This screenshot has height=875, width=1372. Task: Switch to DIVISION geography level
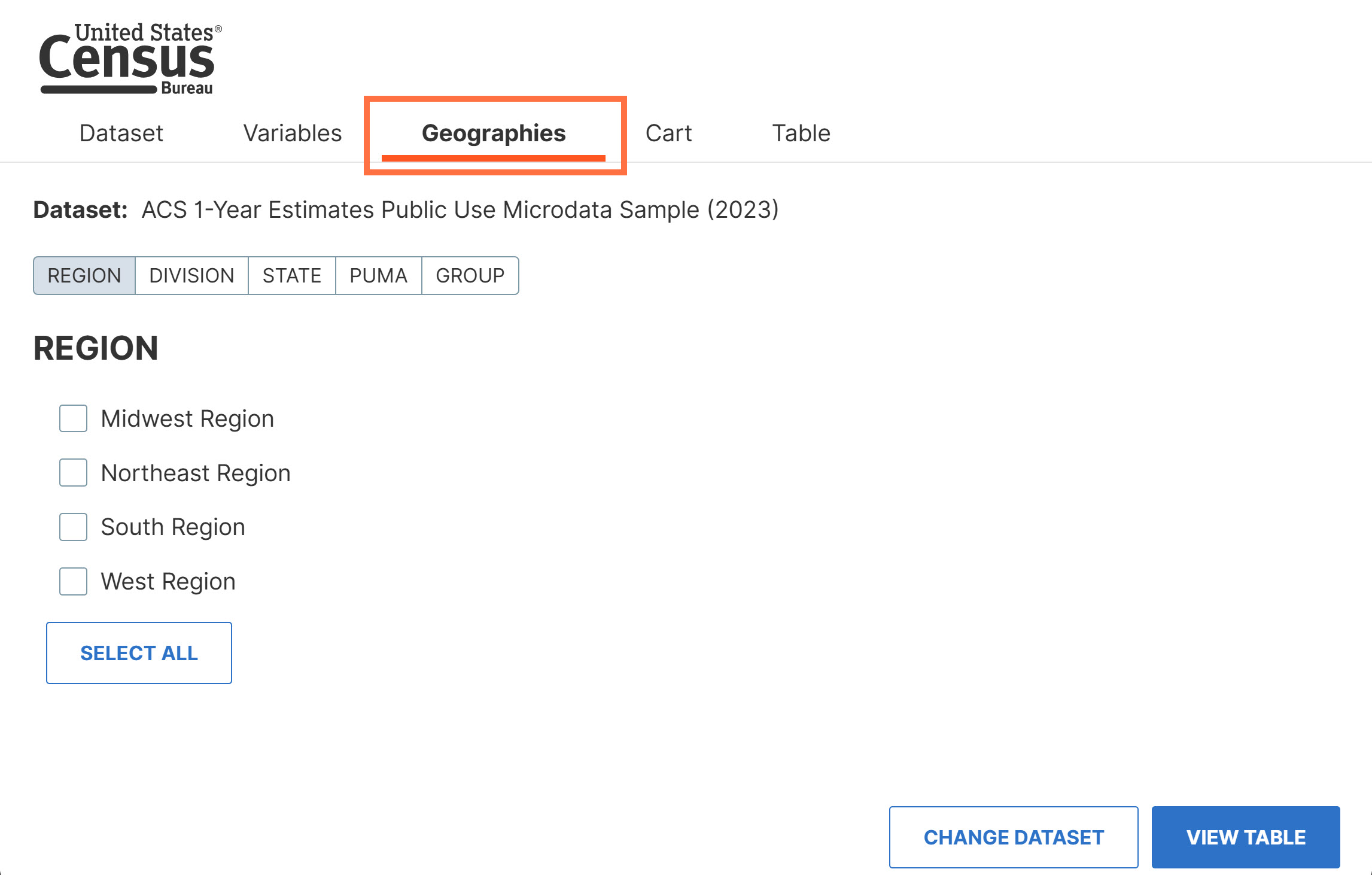(191, 275)
